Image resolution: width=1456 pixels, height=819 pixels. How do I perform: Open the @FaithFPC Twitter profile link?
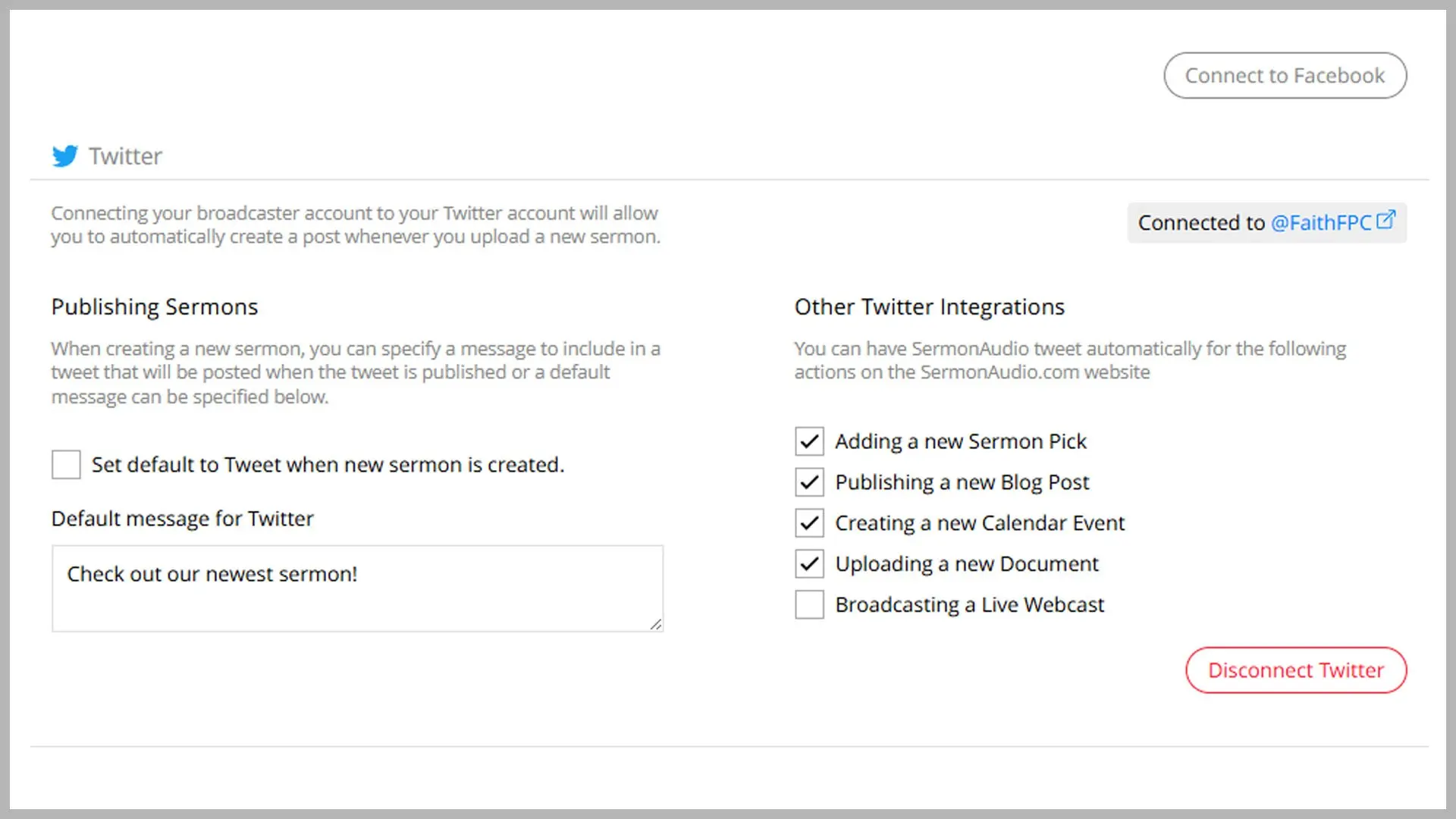(x=1321, y=223)
